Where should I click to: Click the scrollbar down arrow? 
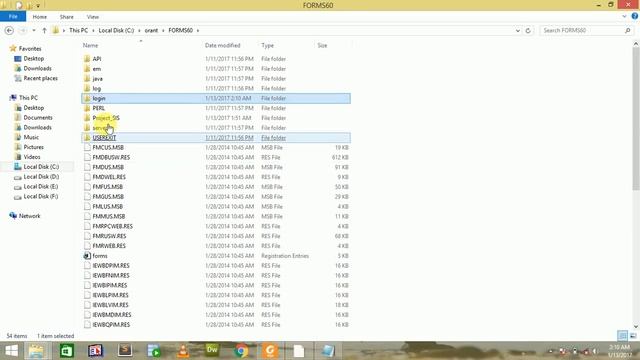[636, 327]
